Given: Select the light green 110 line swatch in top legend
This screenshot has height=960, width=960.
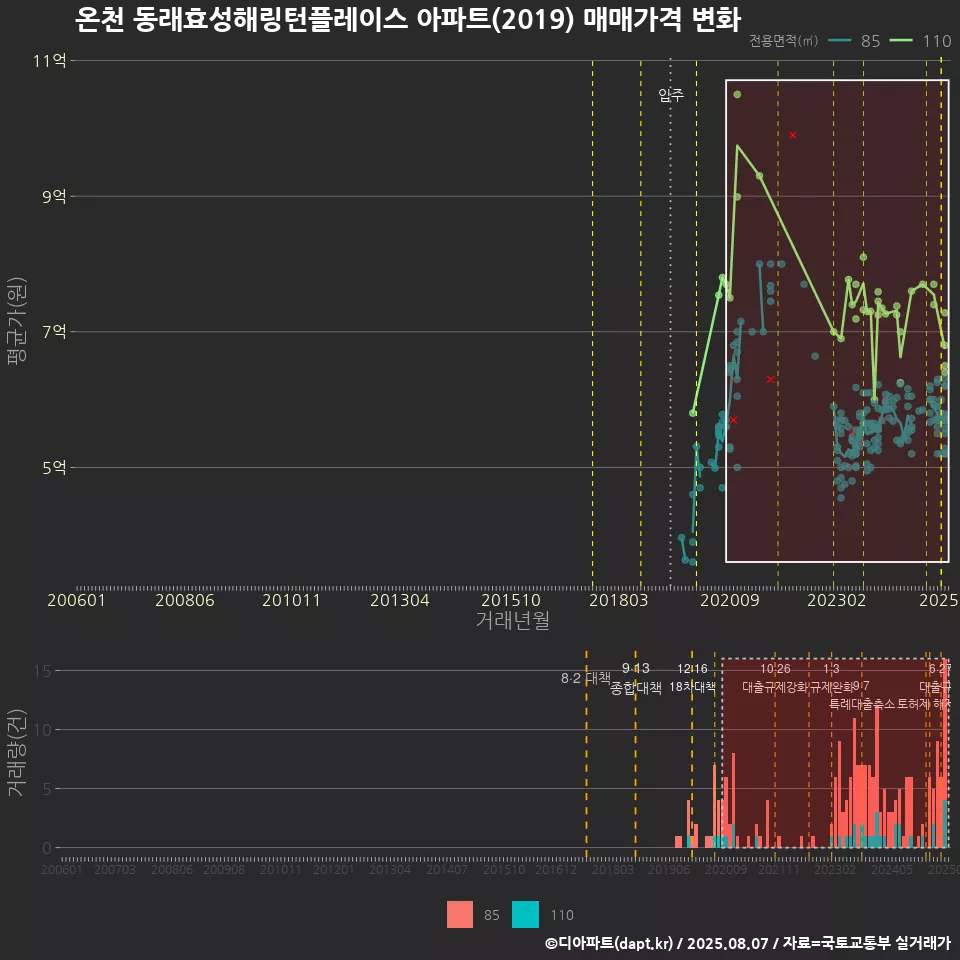Looking at the screenshot, I should [x=901, y=41].
